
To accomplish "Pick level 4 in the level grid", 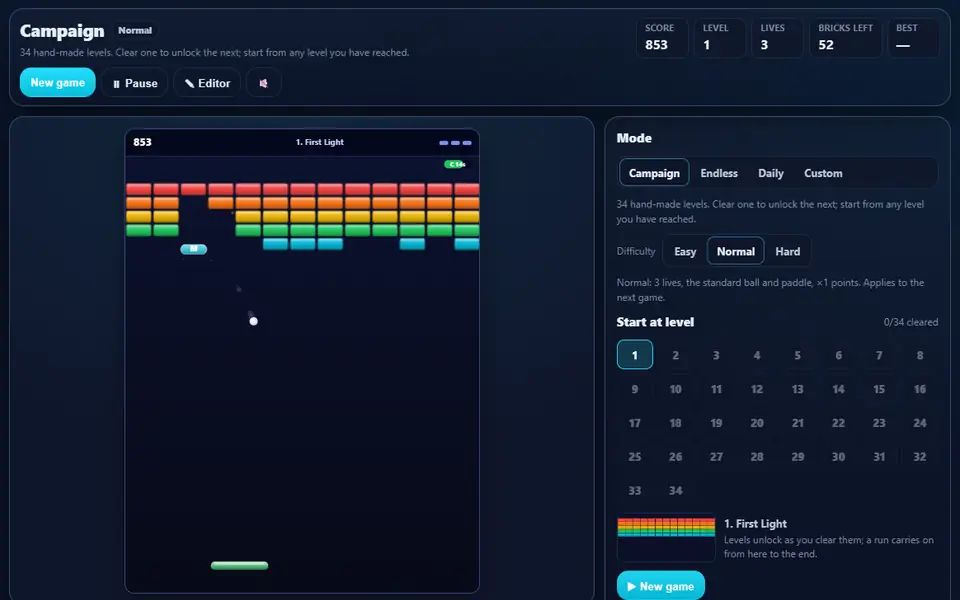I will tap(757, 354).
